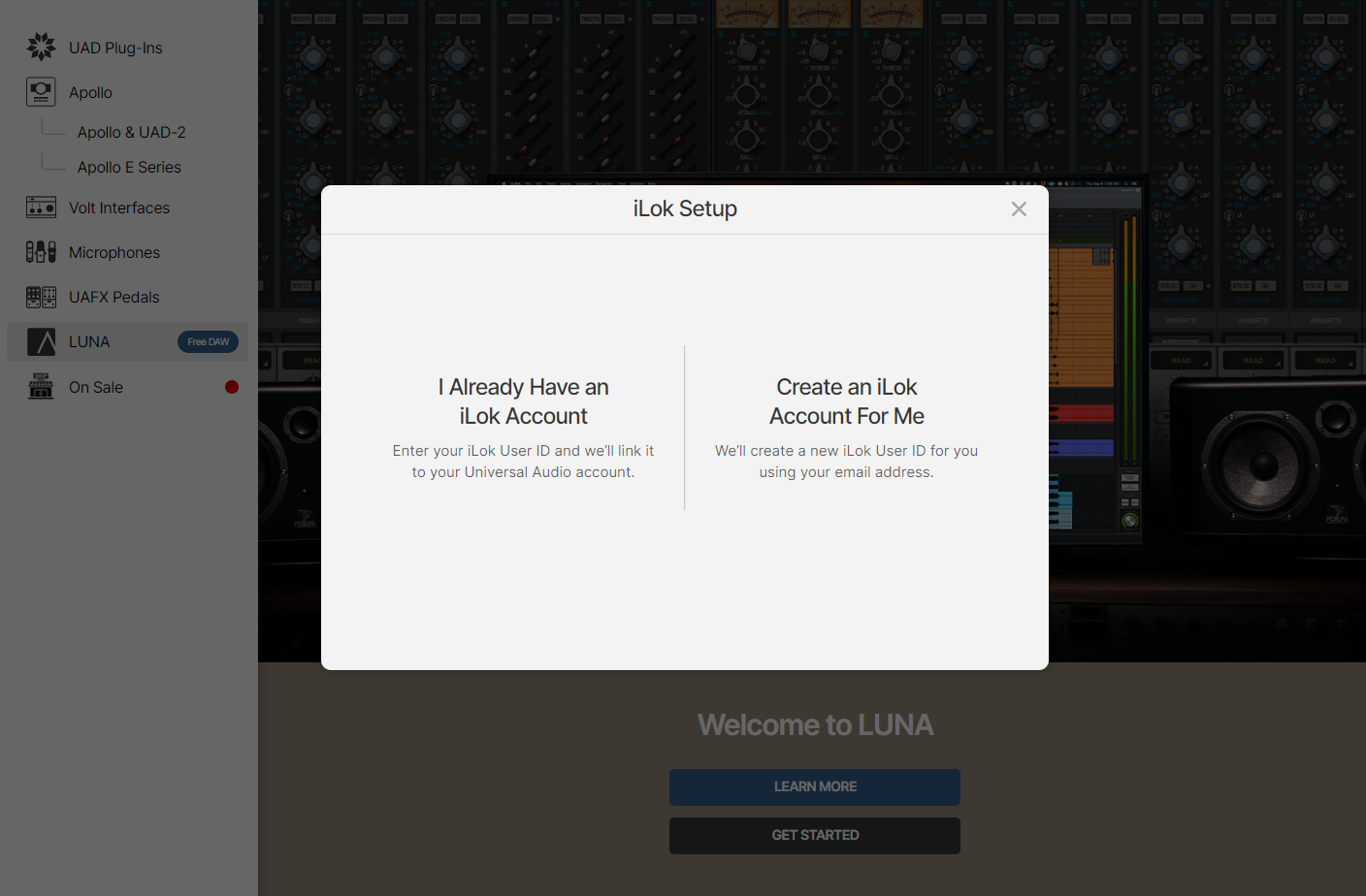
Task: Click the Microphones sidebar icon
Action: (x=41, y=252)
